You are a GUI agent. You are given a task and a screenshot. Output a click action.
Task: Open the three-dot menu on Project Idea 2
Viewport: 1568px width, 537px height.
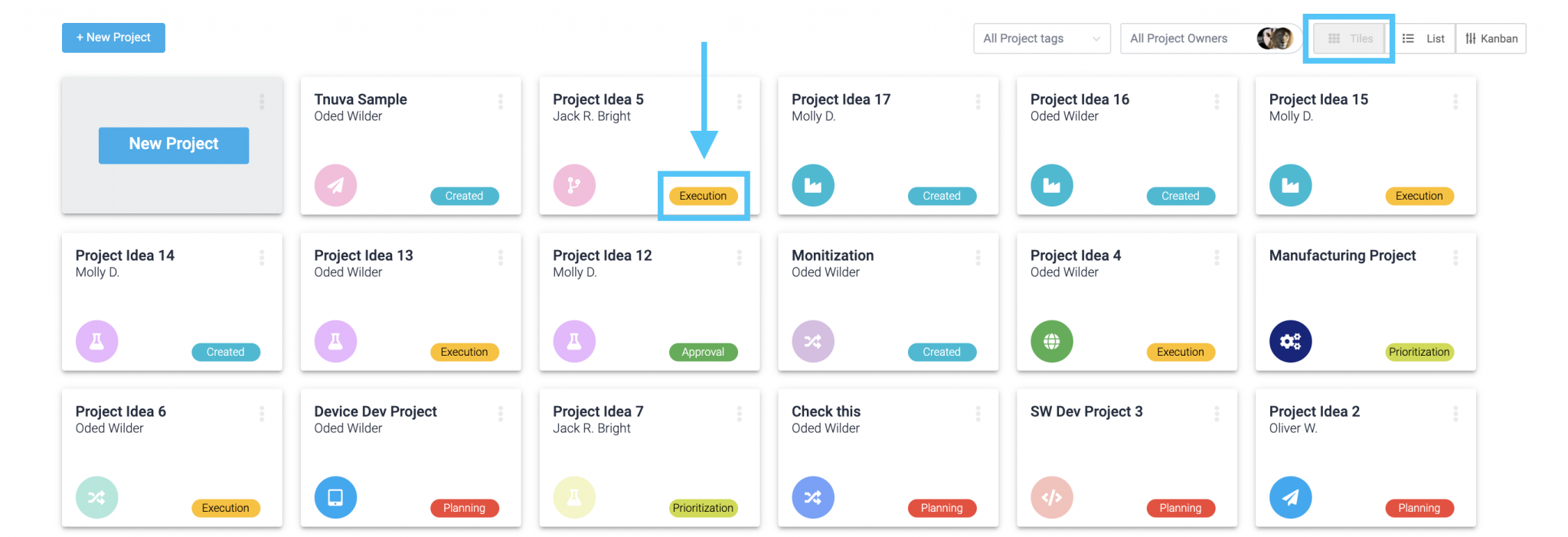pos(1455,413)
